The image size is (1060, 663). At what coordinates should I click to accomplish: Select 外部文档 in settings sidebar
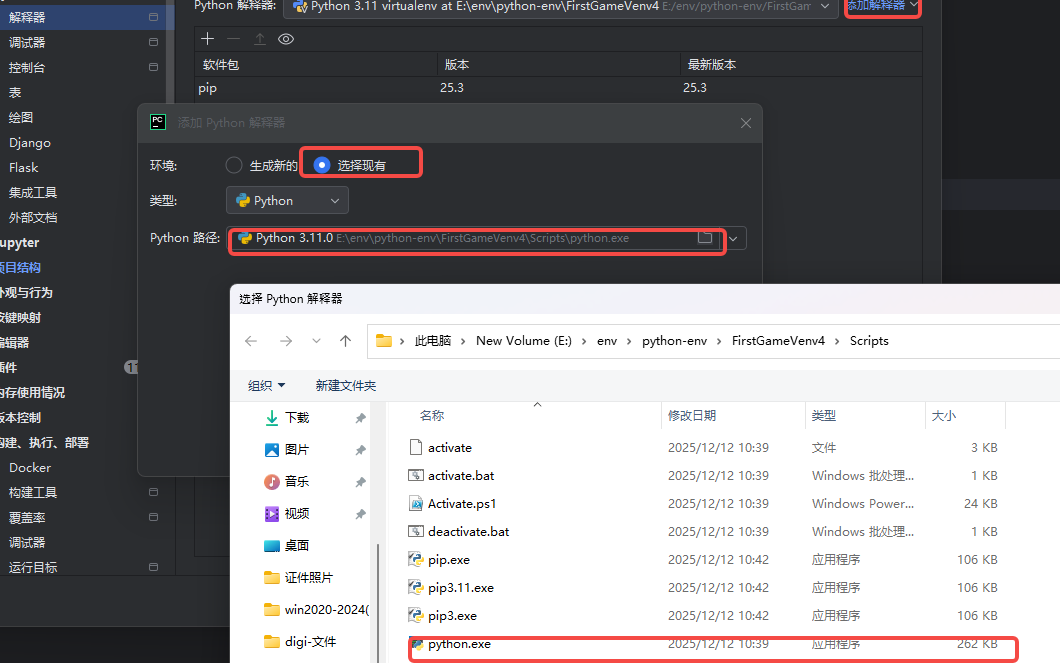pos(32,218)
